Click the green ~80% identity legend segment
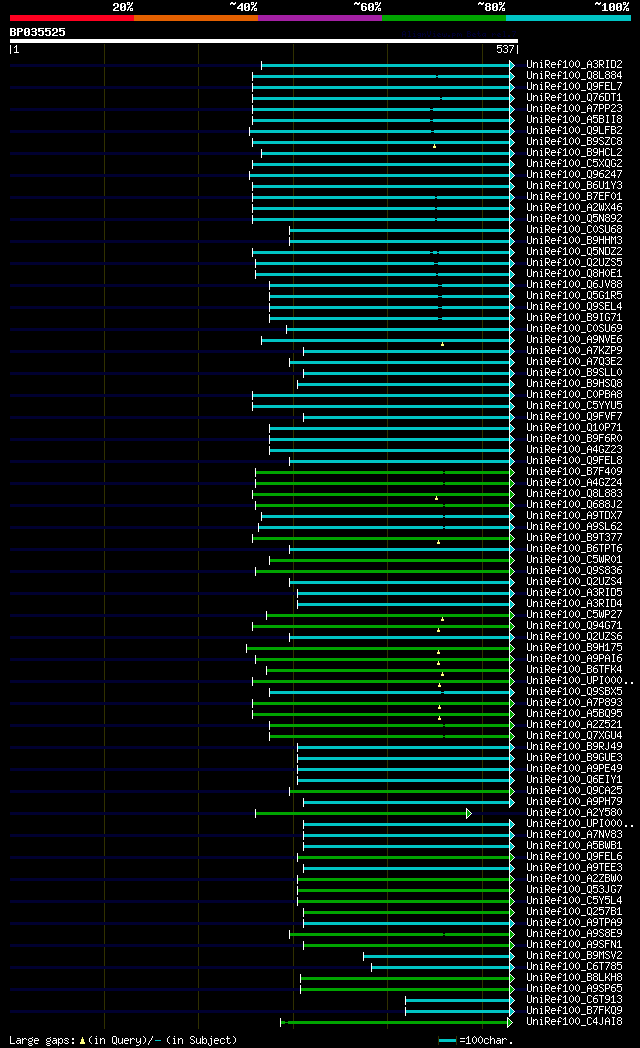 (444, 18)
